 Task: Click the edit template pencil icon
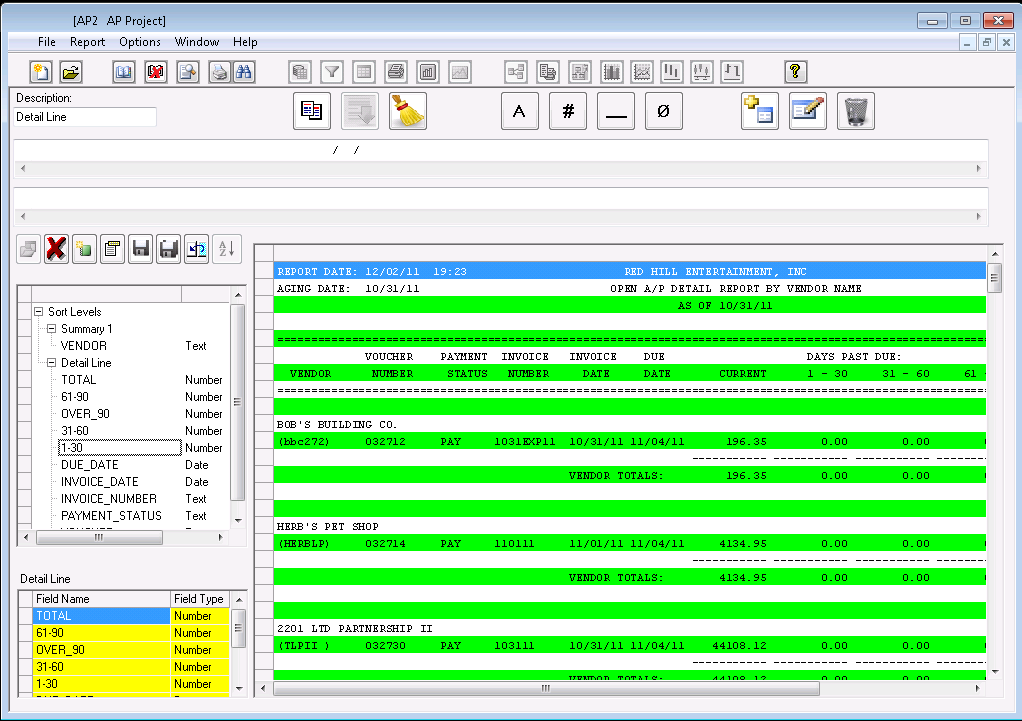tap(807, 111)
